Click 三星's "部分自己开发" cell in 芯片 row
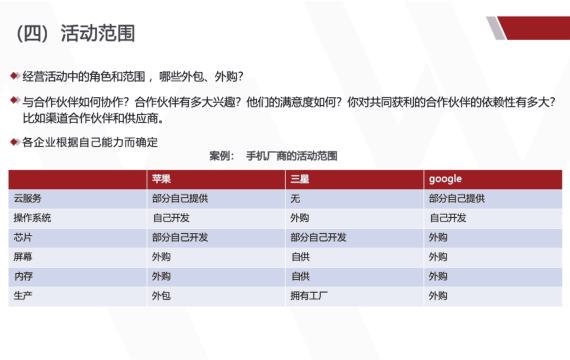The width and height of the screenshot is (570, 360). click(x=354, y=238)
